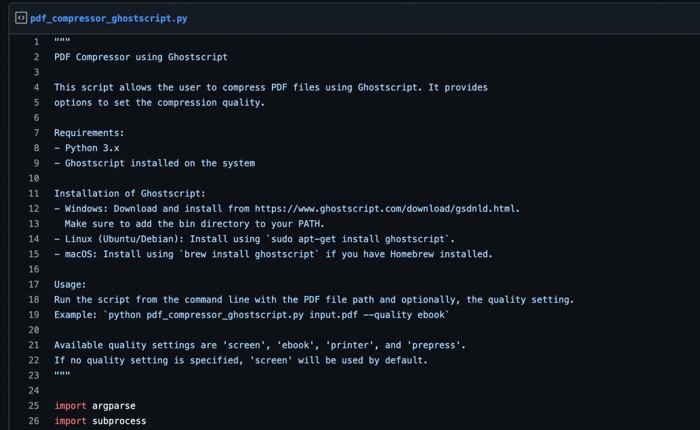Screen dimensions: 700x430
Task: Click 'Run the script from the command line' line
Action: pos(314,300)
